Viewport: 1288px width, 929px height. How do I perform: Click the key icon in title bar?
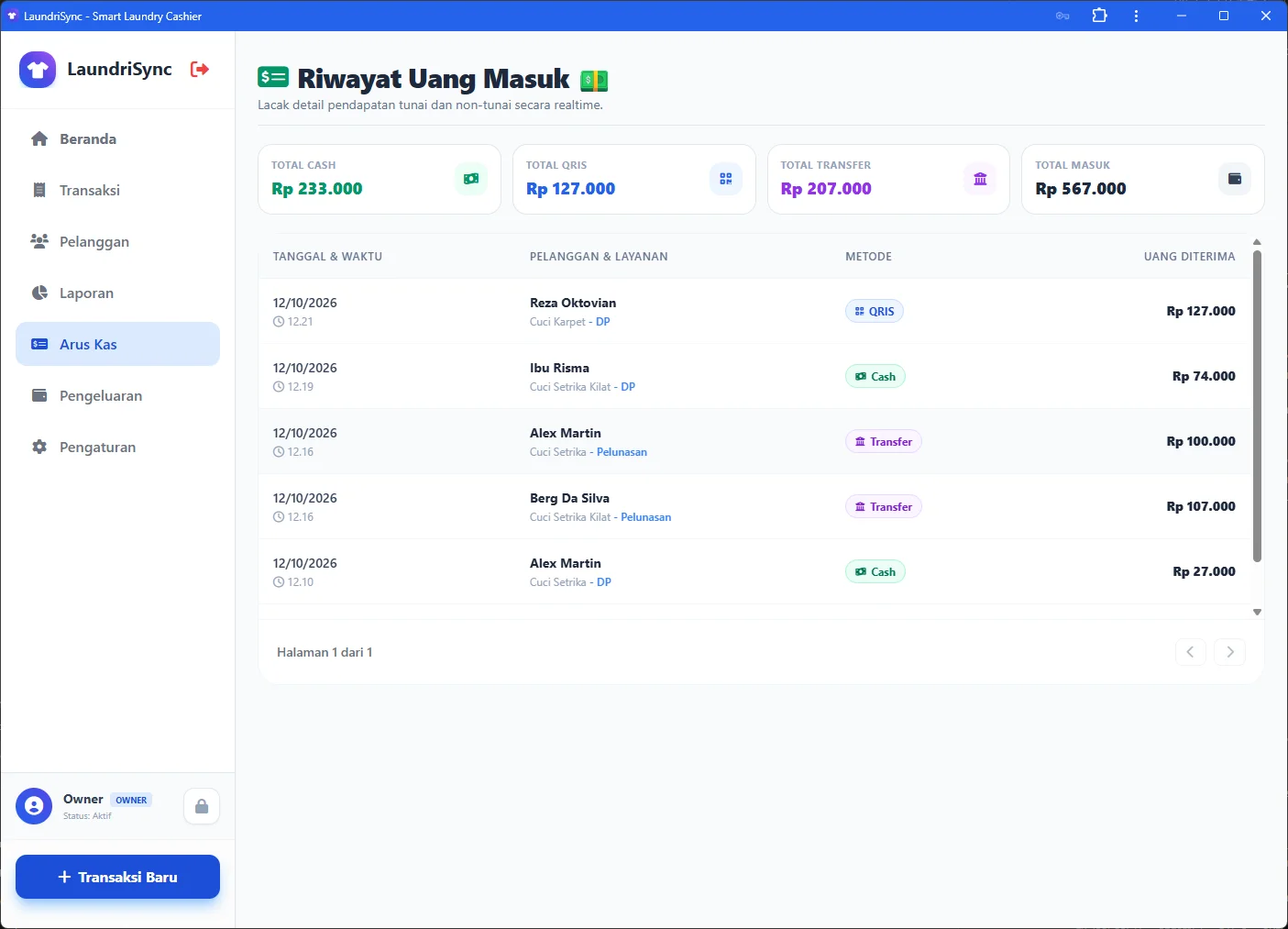tap(1062, 16)
